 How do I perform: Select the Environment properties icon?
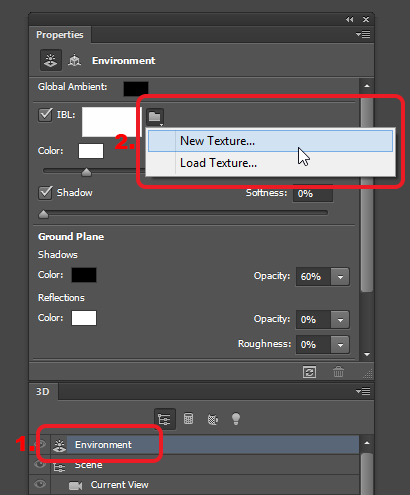click(51, 60)
